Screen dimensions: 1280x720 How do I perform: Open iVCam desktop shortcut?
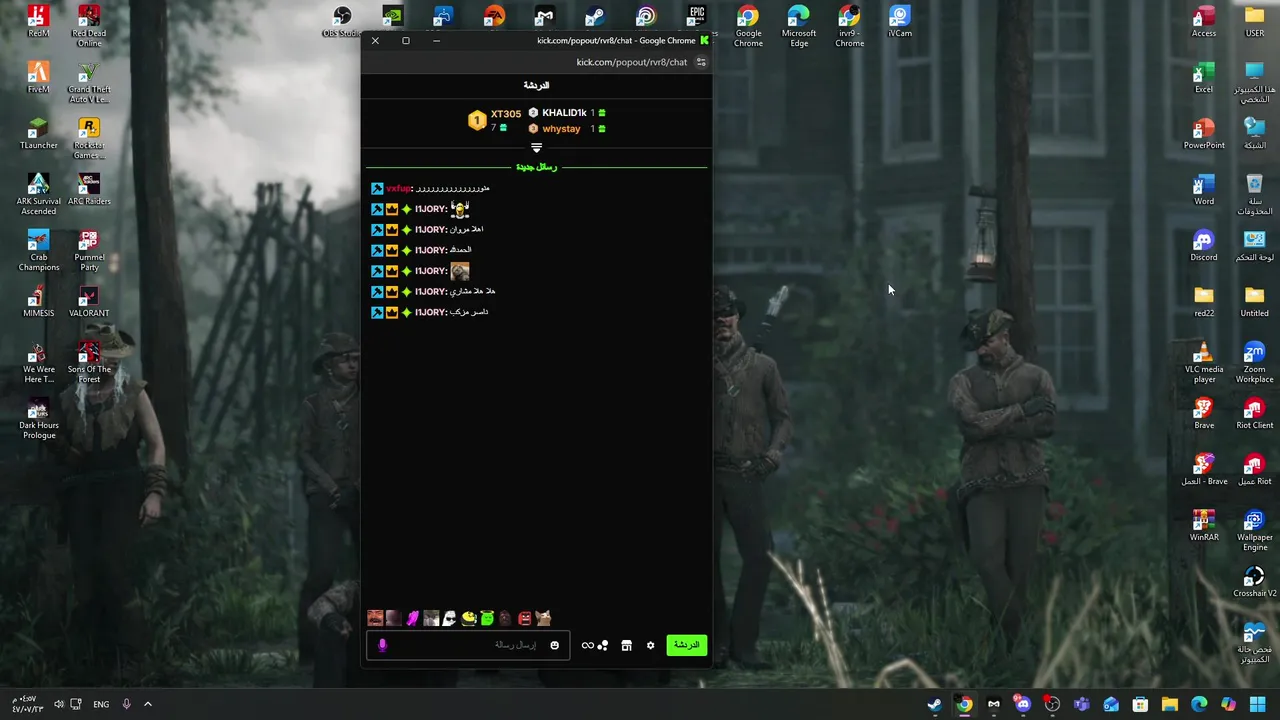tap(900, 22)
